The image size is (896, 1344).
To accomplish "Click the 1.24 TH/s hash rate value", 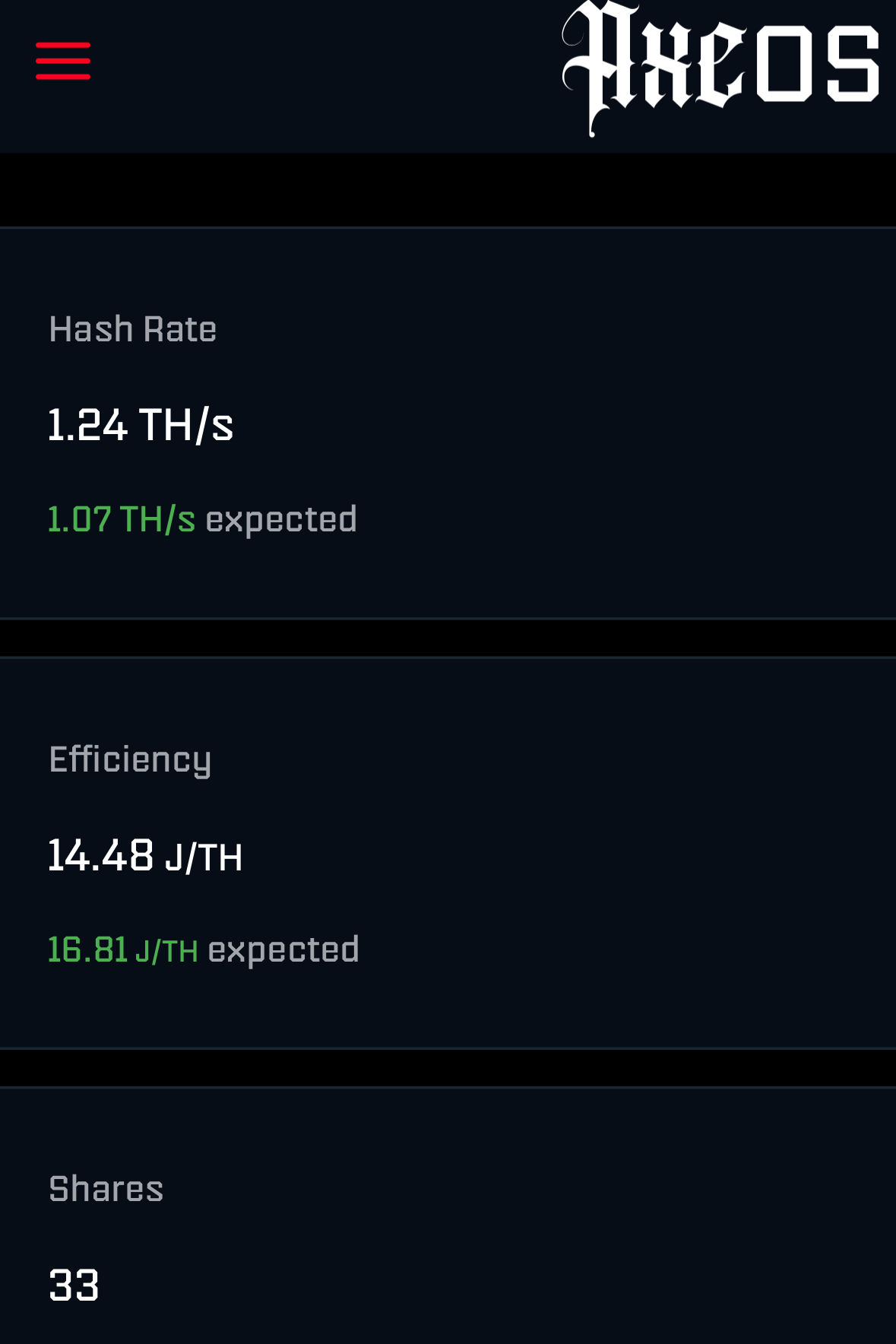I will 141,424.
